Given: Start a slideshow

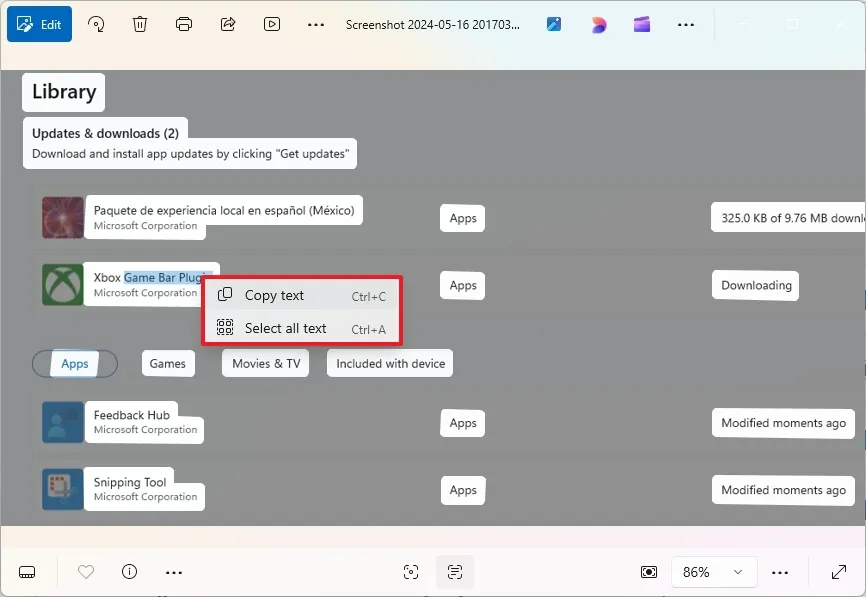Looking at the screenshot, I should 272,24.
